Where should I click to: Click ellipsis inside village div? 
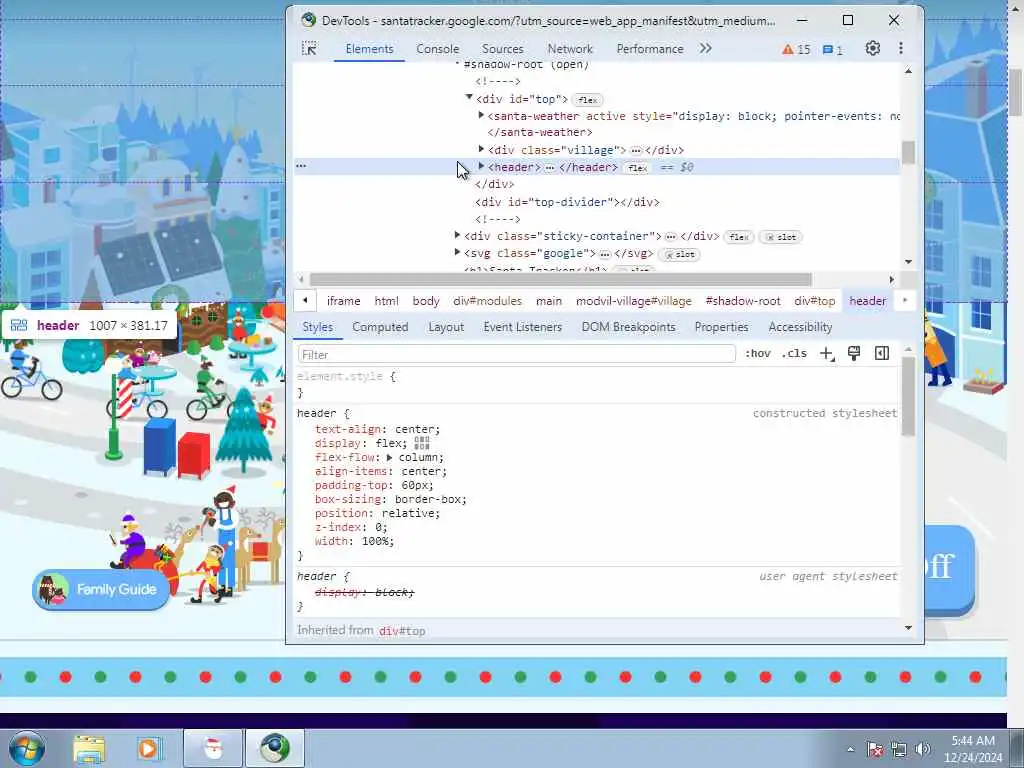point(635,150)
